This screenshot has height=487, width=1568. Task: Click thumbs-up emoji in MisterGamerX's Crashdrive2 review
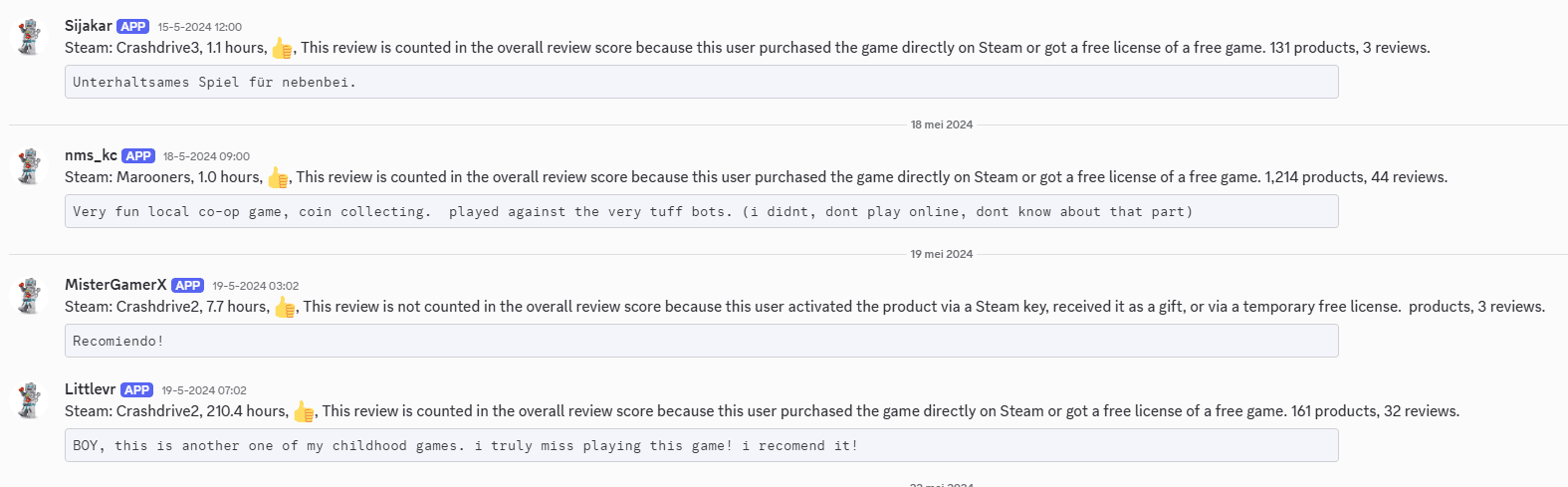[285, 307]
